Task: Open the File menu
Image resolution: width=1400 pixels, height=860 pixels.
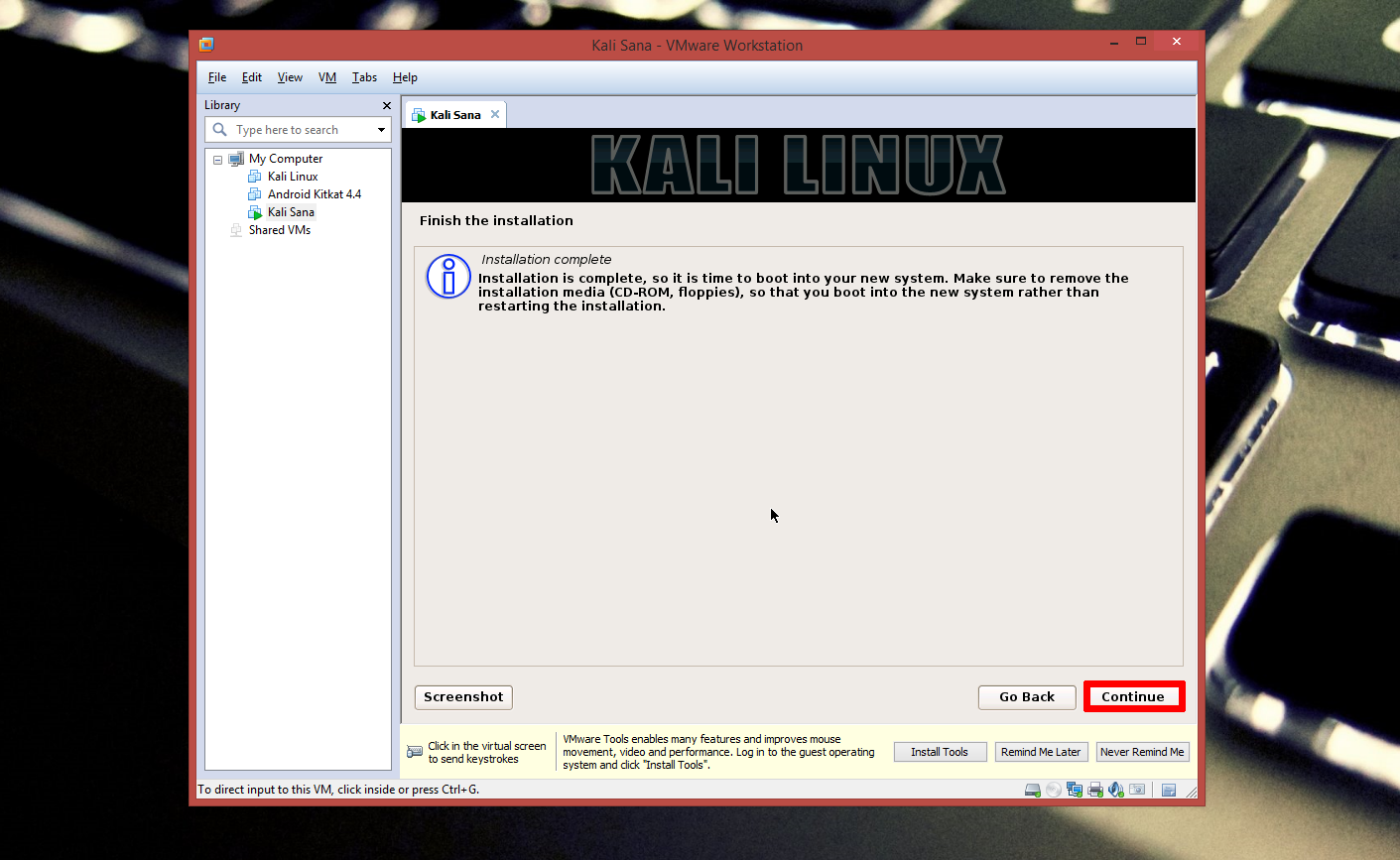Action: [x=217, y=77]
